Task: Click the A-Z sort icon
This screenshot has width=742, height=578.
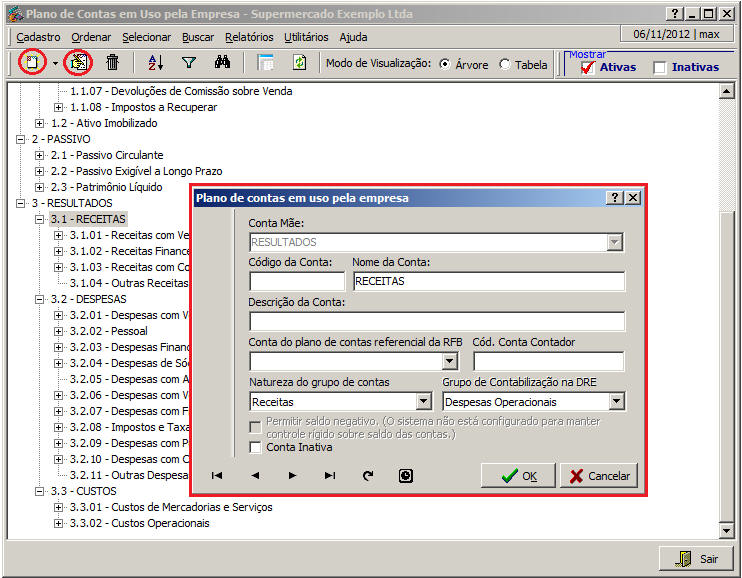Action: pyautogui.click(x=155, y=63)
